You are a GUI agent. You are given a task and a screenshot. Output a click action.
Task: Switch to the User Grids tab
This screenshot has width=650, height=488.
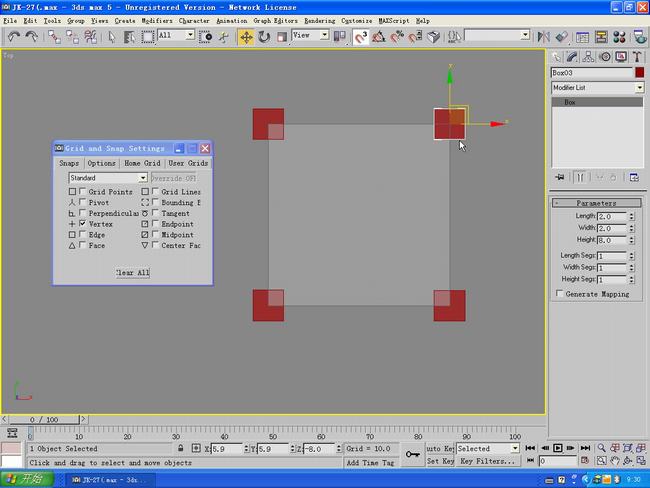tap(188, 163)
